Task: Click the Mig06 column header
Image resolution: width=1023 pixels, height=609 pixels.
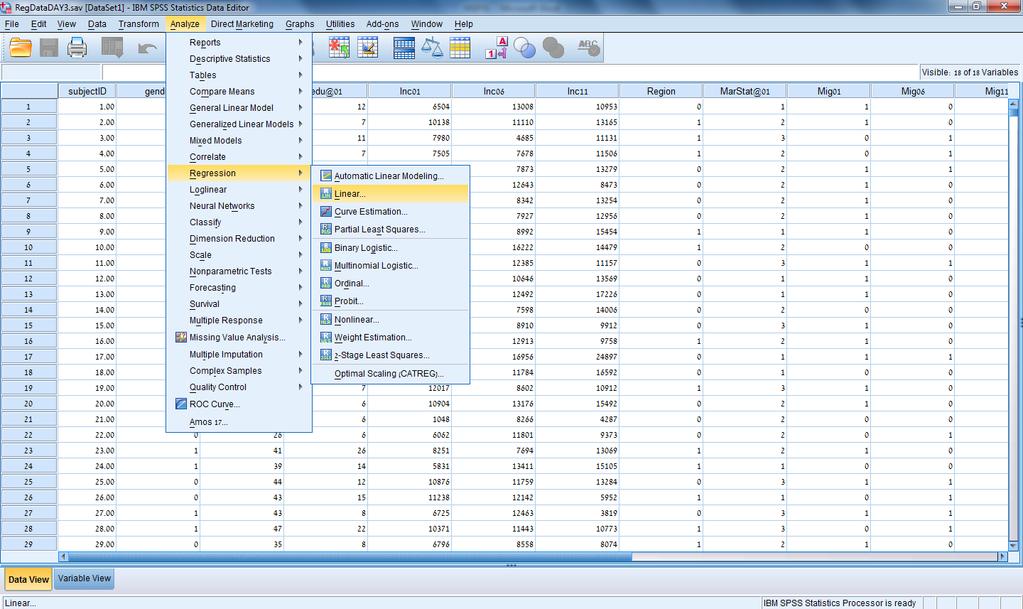Action: pyautogui.click(x=912, y=91)
